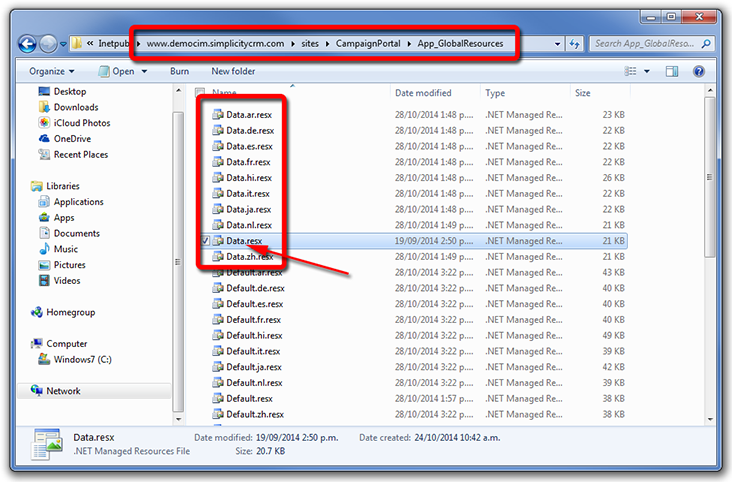732x482 pixels.
Task: Open the Organize menu
Action: [x=51, y=71]
